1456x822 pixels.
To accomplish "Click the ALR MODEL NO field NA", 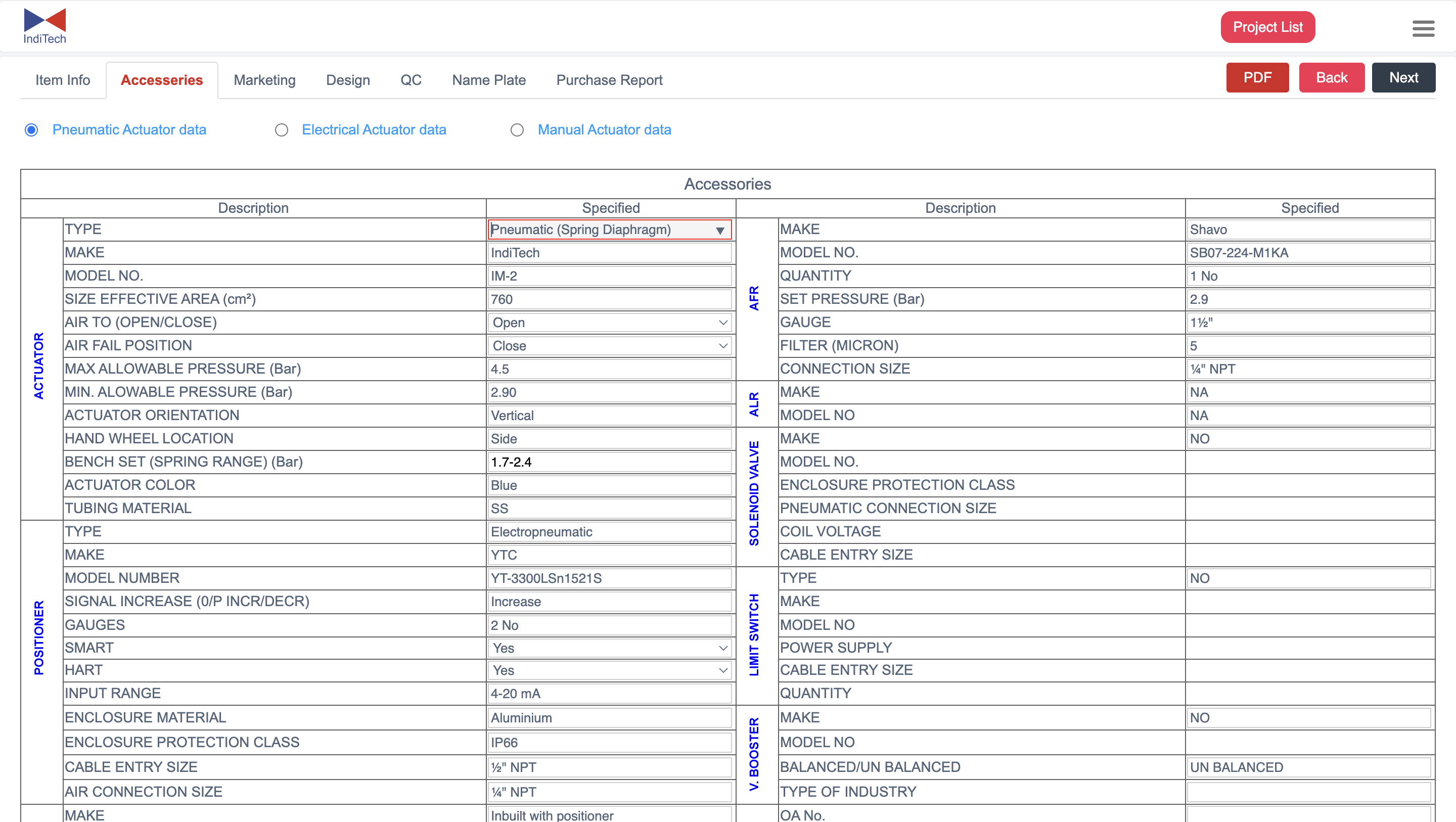I will [x=1309, y=416].
